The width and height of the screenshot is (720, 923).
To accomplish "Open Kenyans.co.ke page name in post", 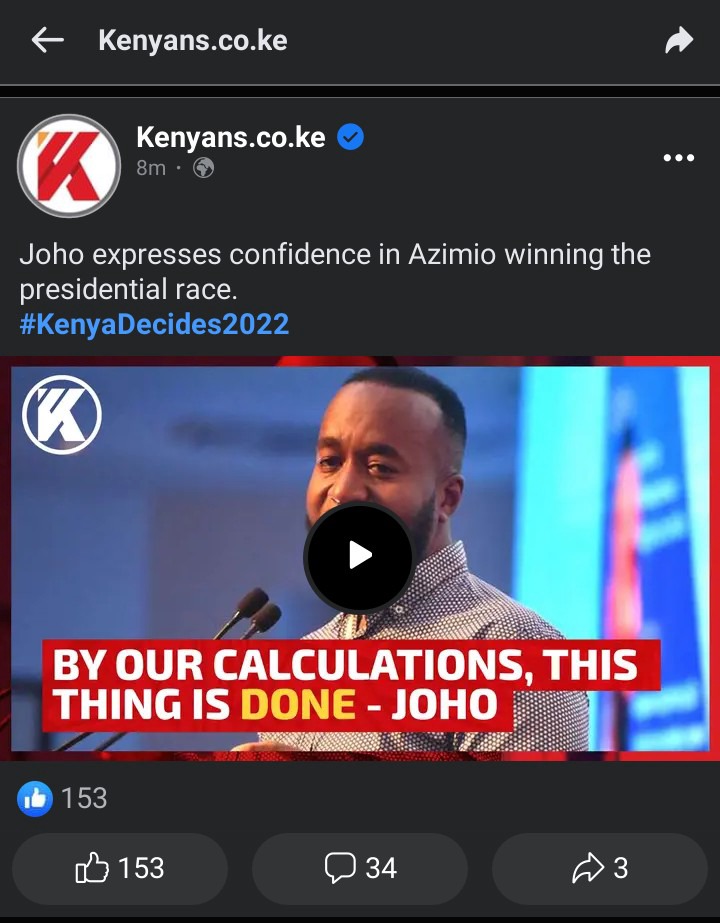I will (231, 137).
